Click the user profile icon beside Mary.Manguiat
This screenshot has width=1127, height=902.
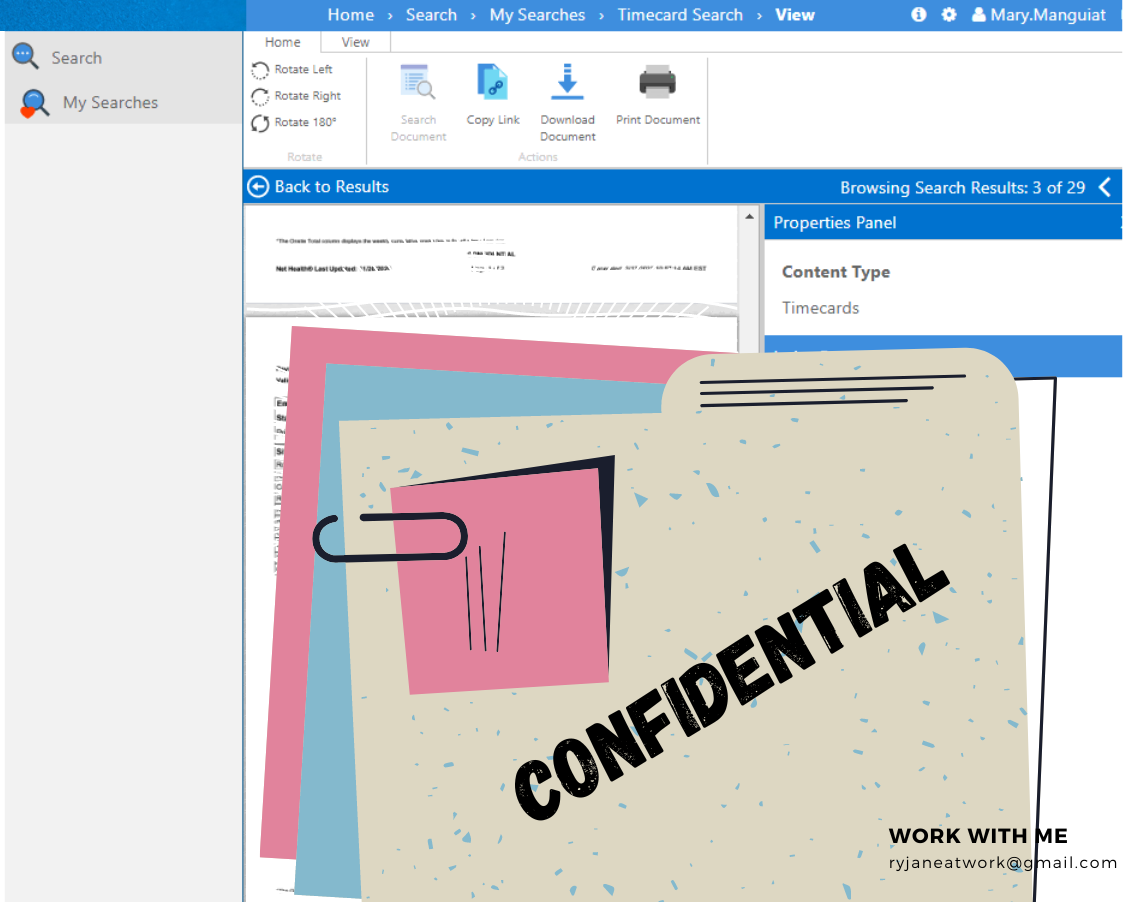(978, 14)
